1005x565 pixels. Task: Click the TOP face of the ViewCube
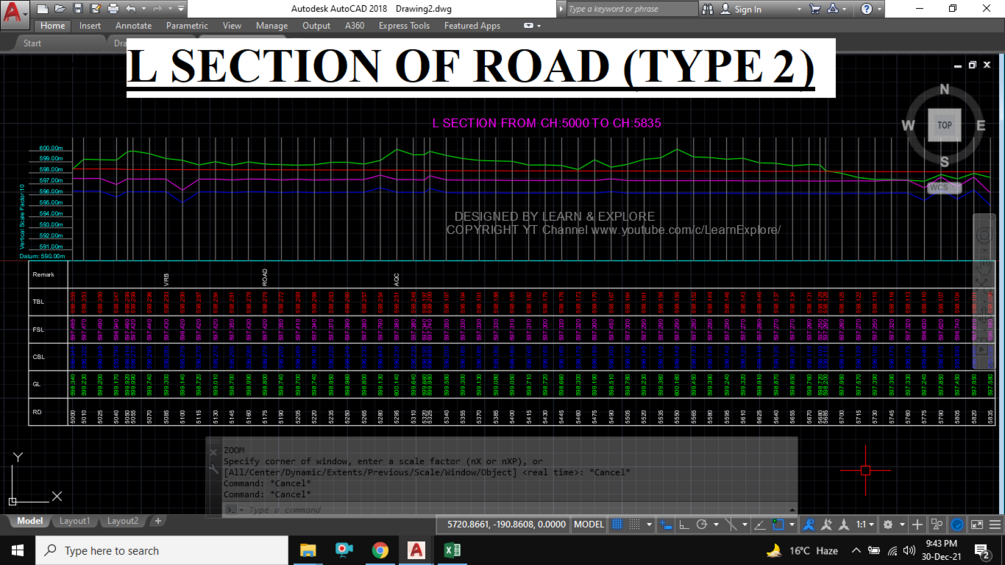pos(944,125)
